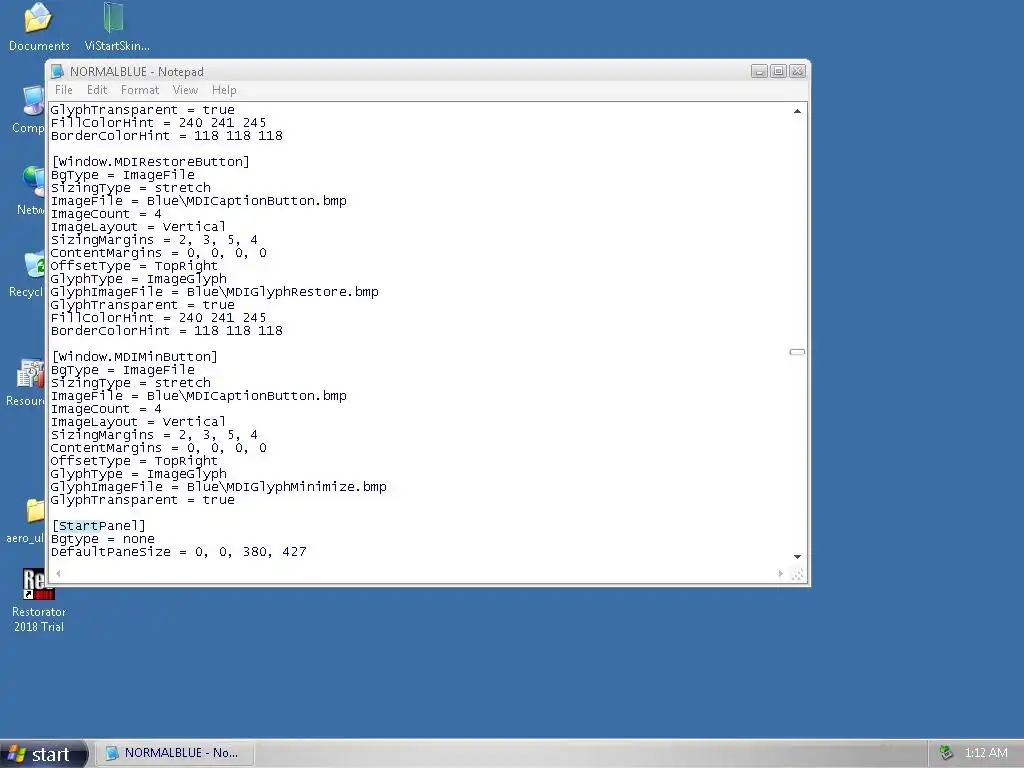
Task: Open the View menu
Action: pyautogui.click(x=185, y=90)
